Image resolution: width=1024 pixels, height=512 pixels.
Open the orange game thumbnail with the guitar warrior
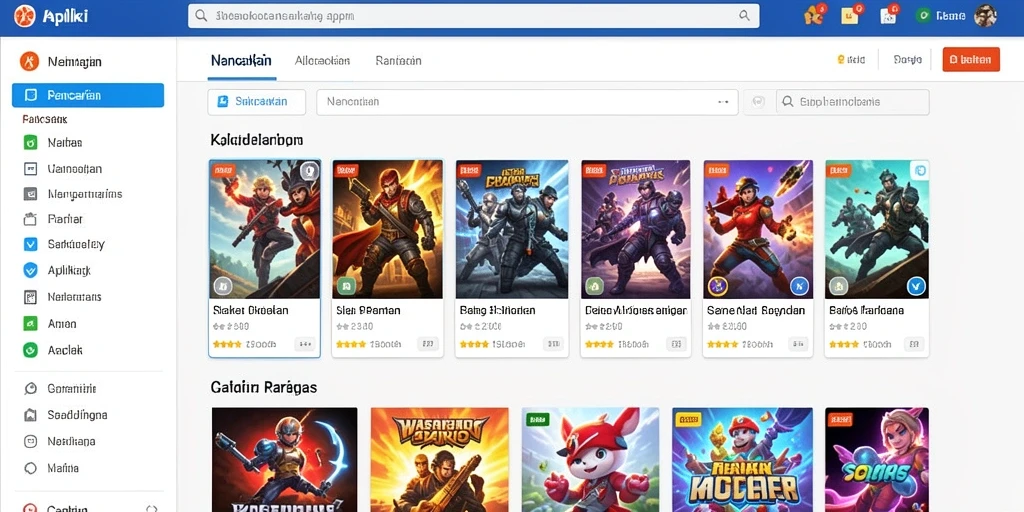(440, 460)
